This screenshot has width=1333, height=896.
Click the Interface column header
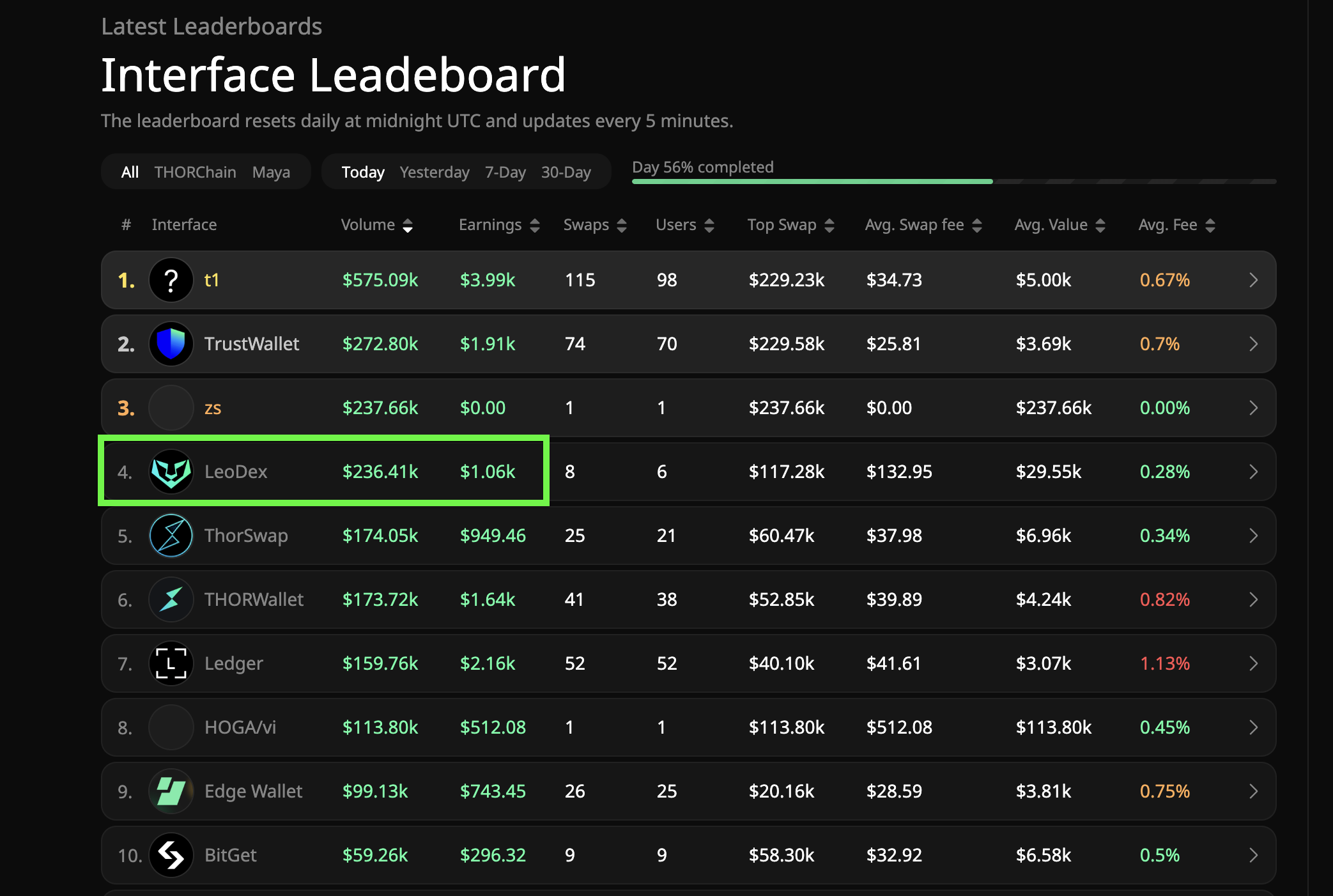[184, 225]
